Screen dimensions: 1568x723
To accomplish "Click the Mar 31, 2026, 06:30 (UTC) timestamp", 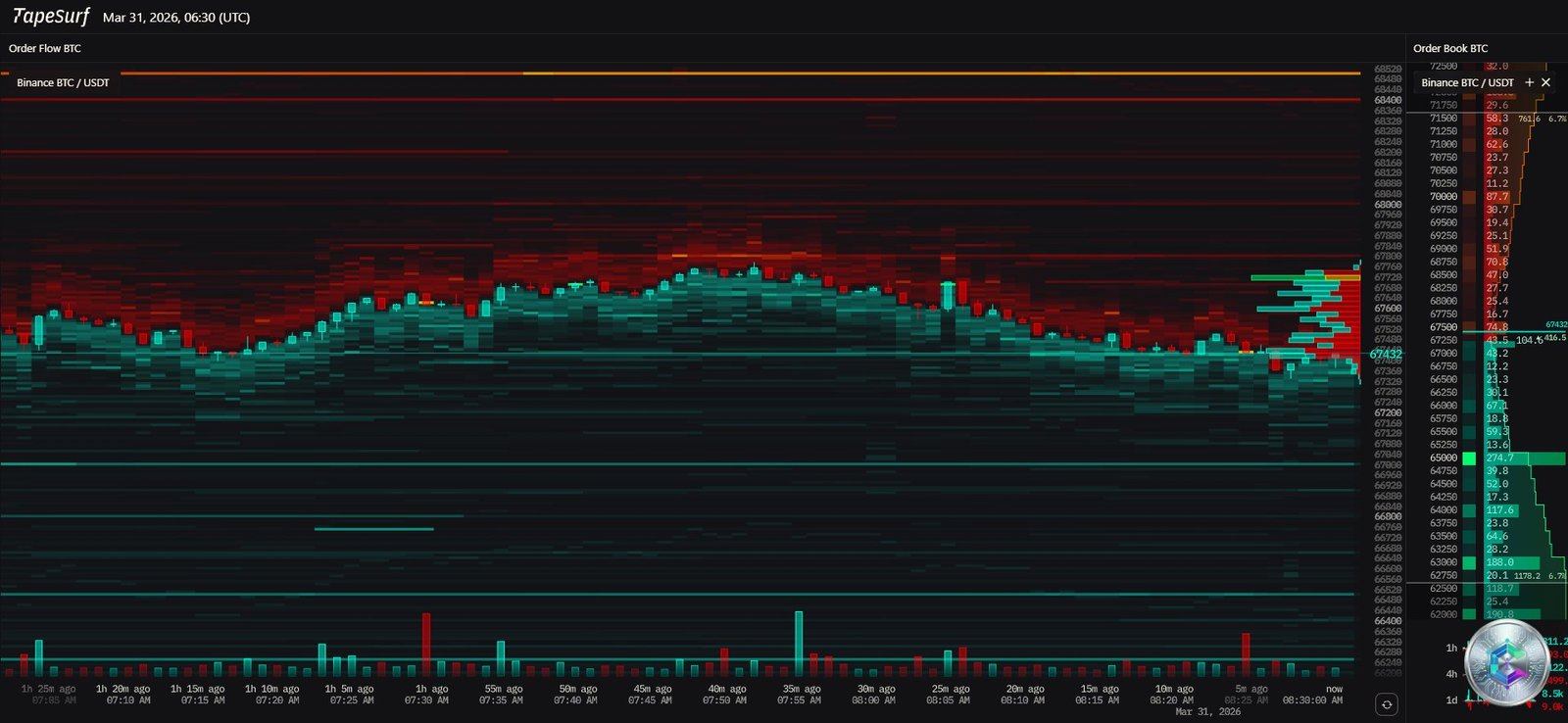I will coord(176,18).
